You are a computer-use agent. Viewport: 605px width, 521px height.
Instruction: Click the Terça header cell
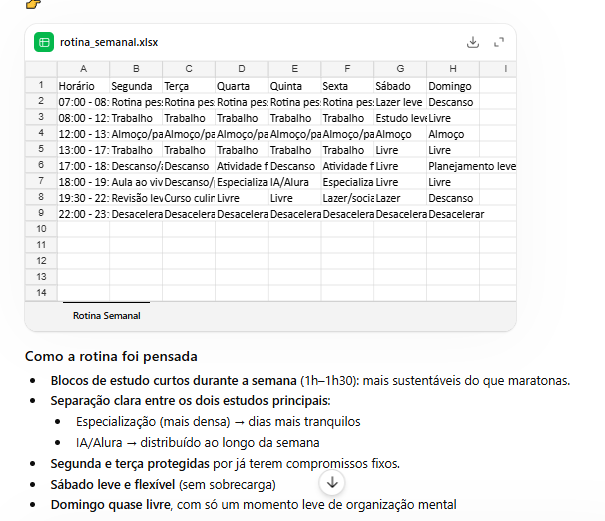tap(189, 86)
